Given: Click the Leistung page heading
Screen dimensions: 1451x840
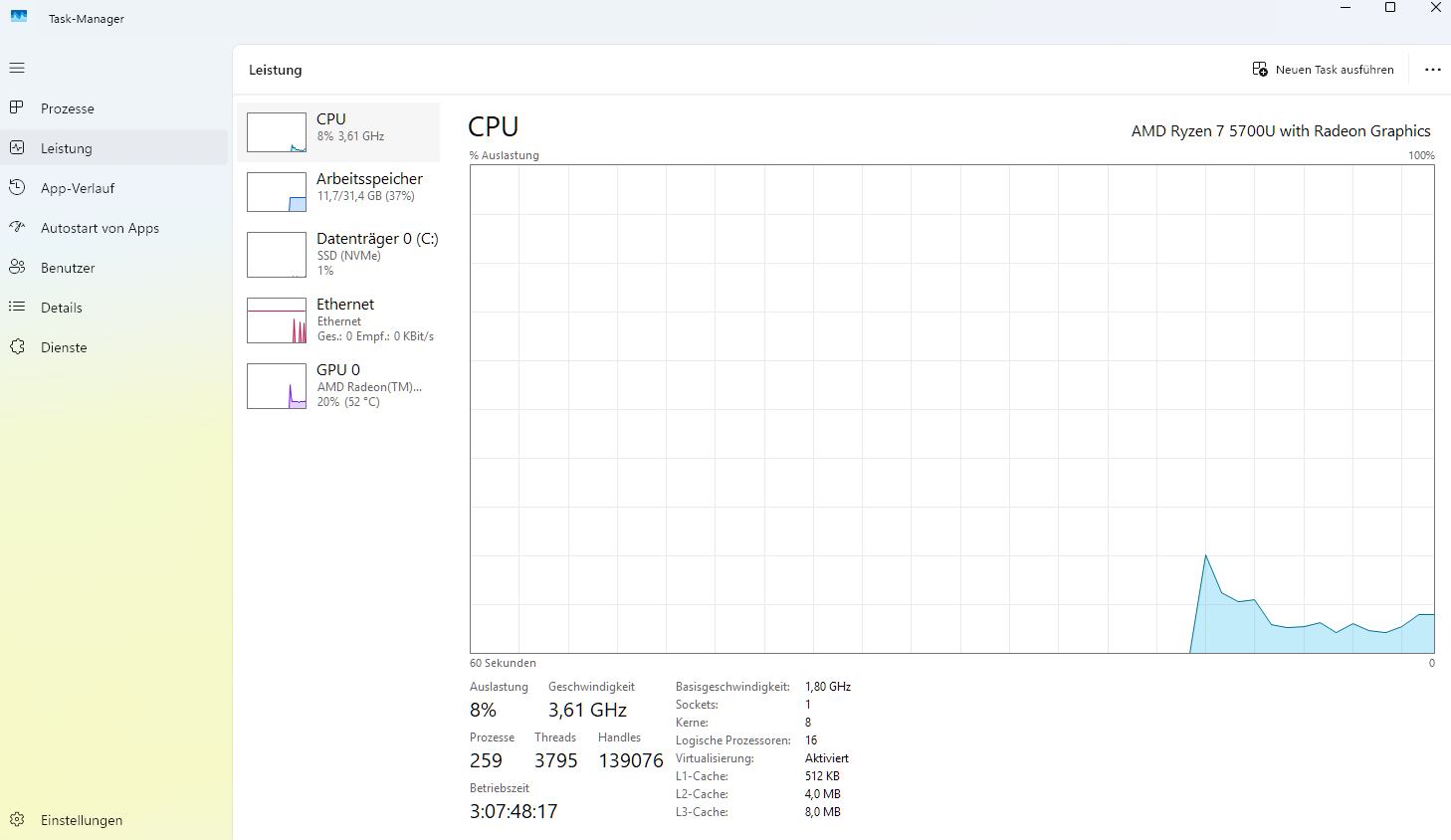Looking at the screenshot, I should (x=276, y=70).
